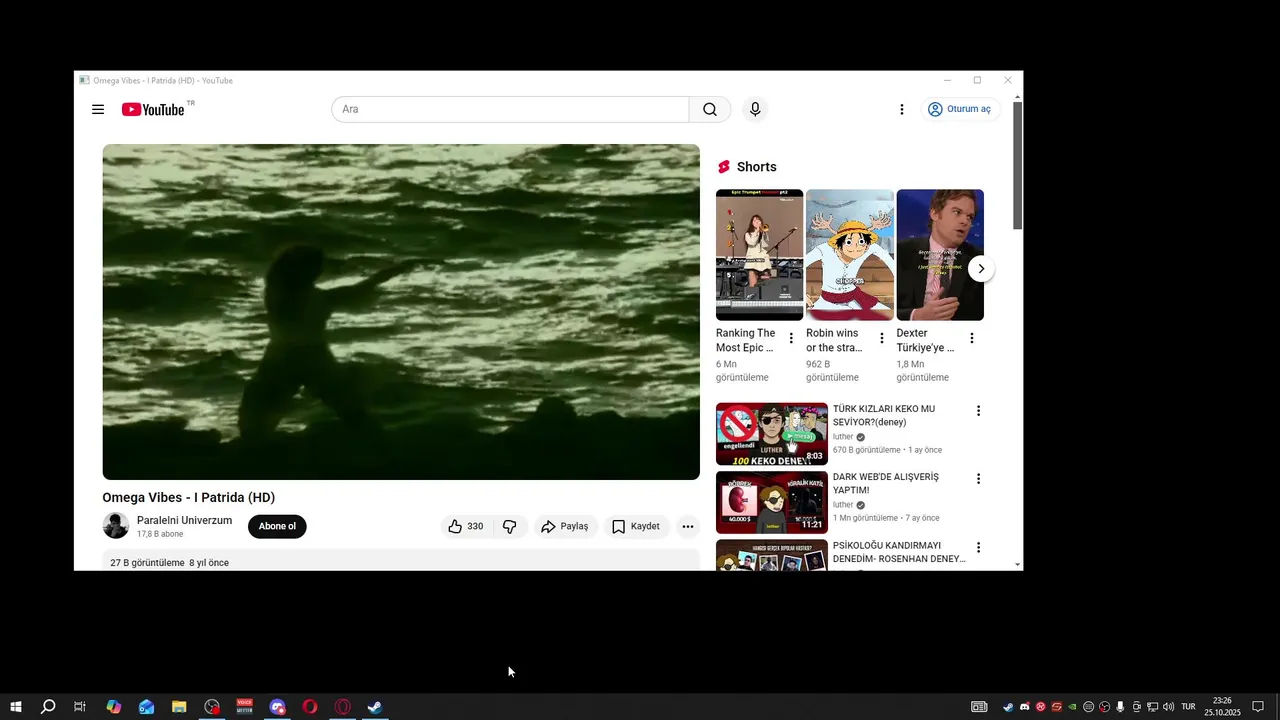Image resolution: width=1280 pixels, height=720 pixels.
Task: Open the PSİKOLOĞU KANDIRMAYI DENEDİM video title
Action: pyautogui.click(x=899, y=552)
